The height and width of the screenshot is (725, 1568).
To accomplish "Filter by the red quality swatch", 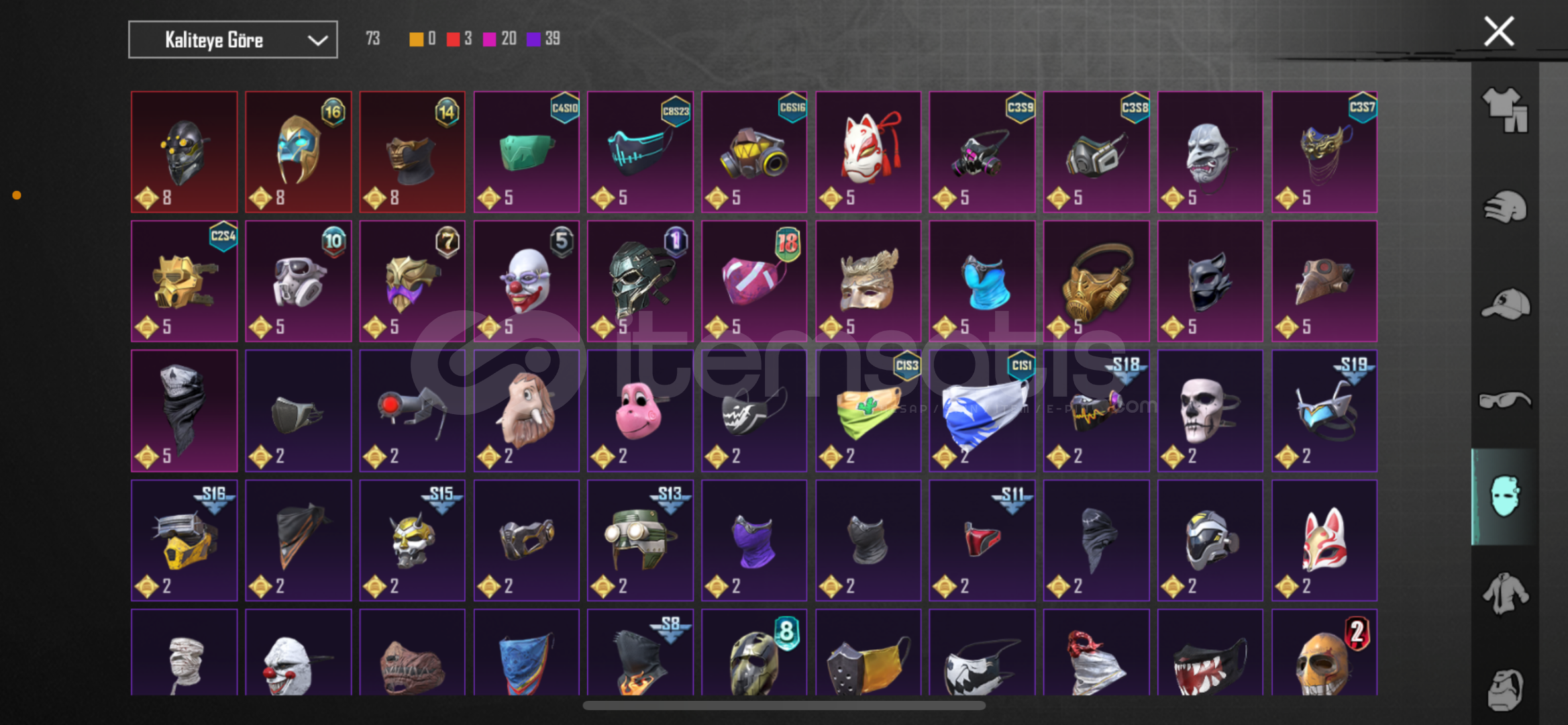I will [453, 39].
